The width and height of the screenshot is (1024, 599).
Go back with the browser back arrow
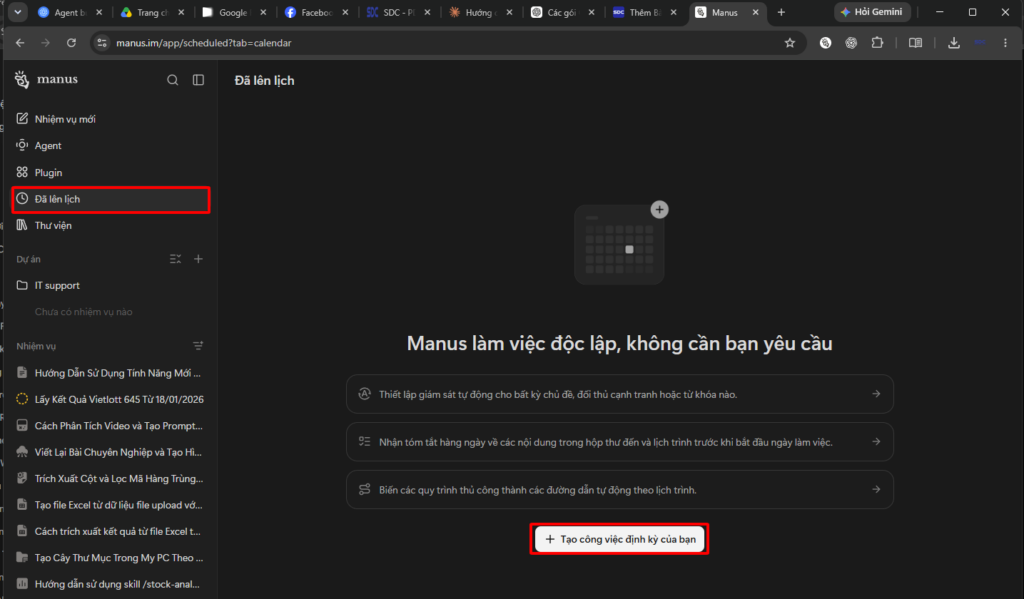20,43
